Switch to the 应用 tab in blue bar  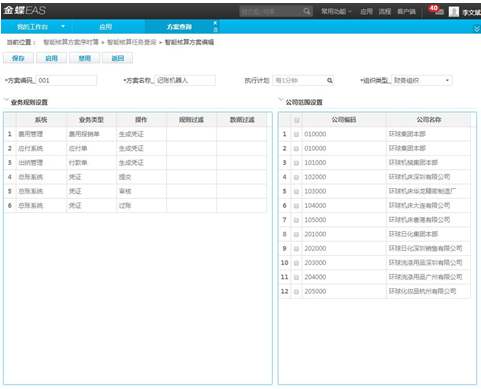click(105, 27)
